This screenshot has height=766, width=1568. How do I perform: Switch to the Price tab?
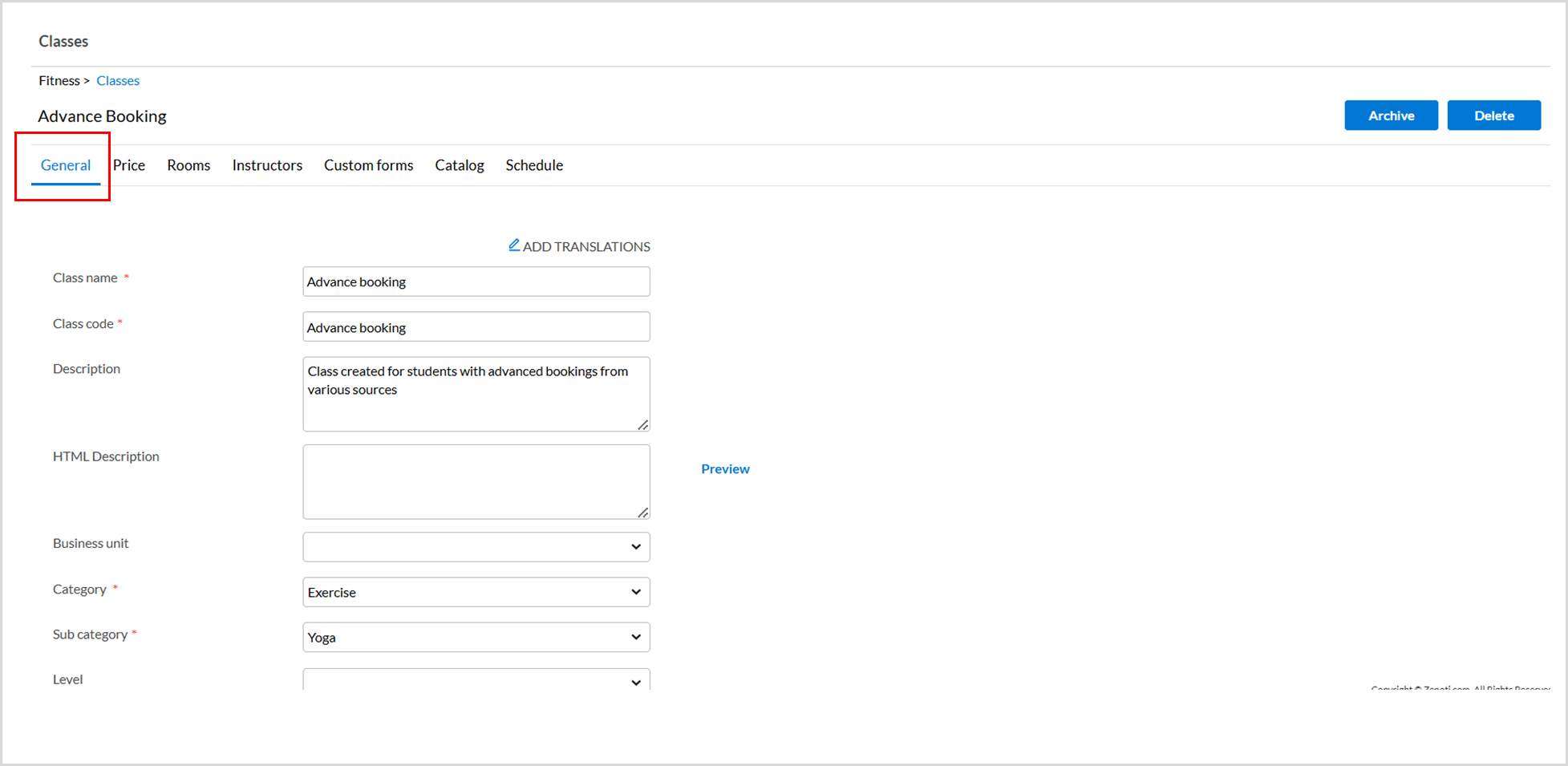click(x=129, y=165)
